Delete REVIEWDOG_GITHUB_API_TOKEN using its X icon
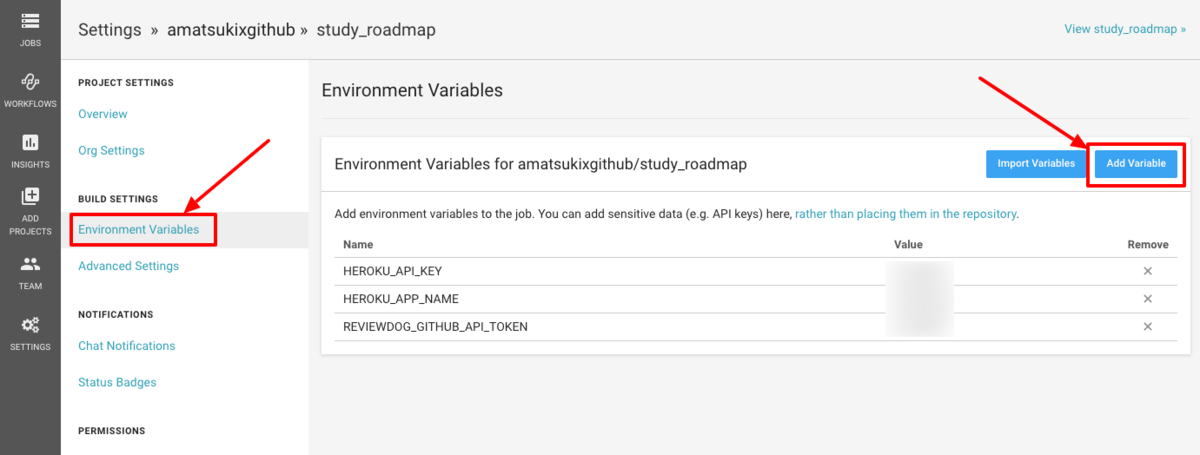1200x455 pixels. pyautogui.click(x=1148, y=326)
